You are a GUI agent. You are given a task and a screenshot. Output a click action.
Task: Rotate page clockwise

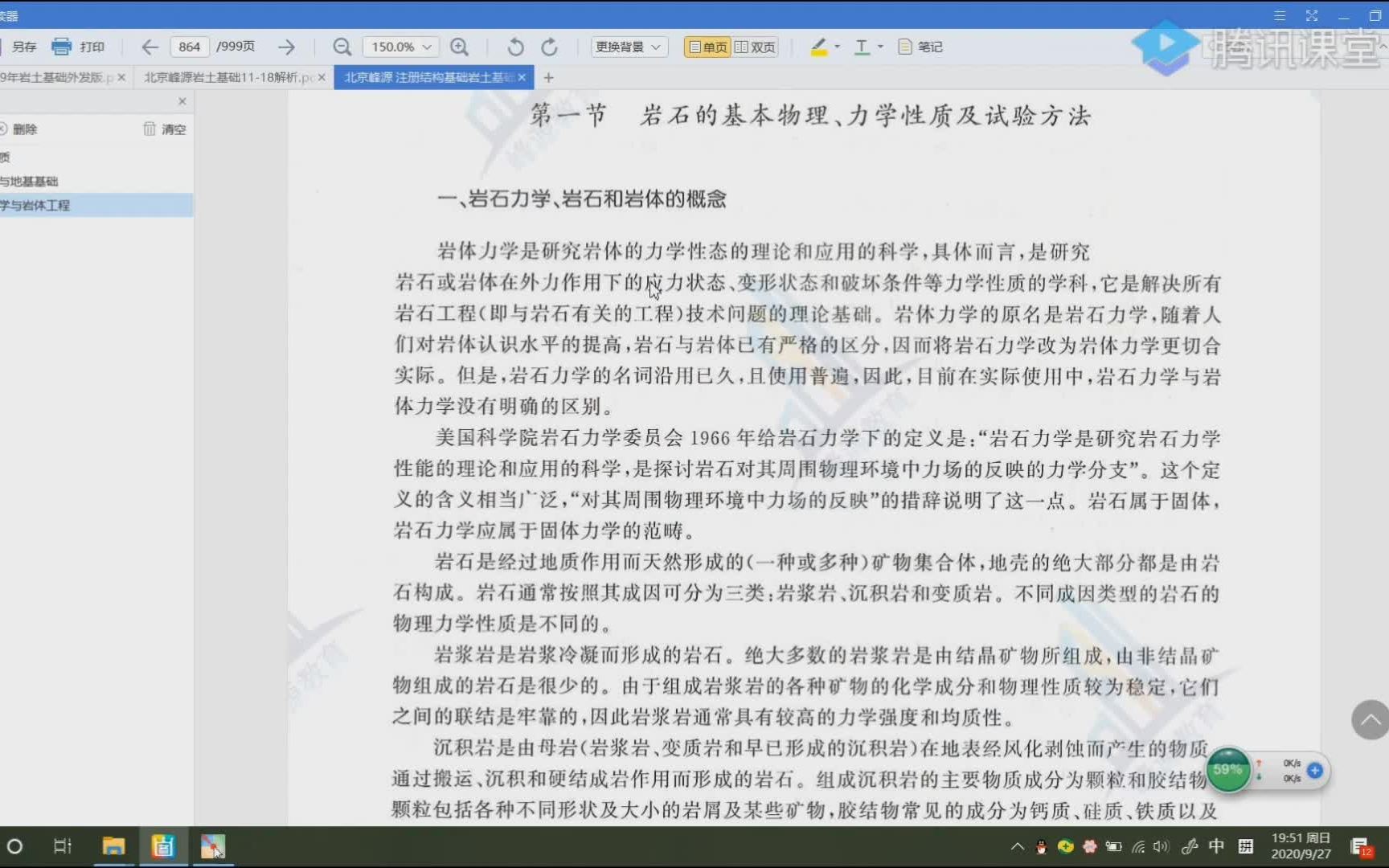(549, 47)
